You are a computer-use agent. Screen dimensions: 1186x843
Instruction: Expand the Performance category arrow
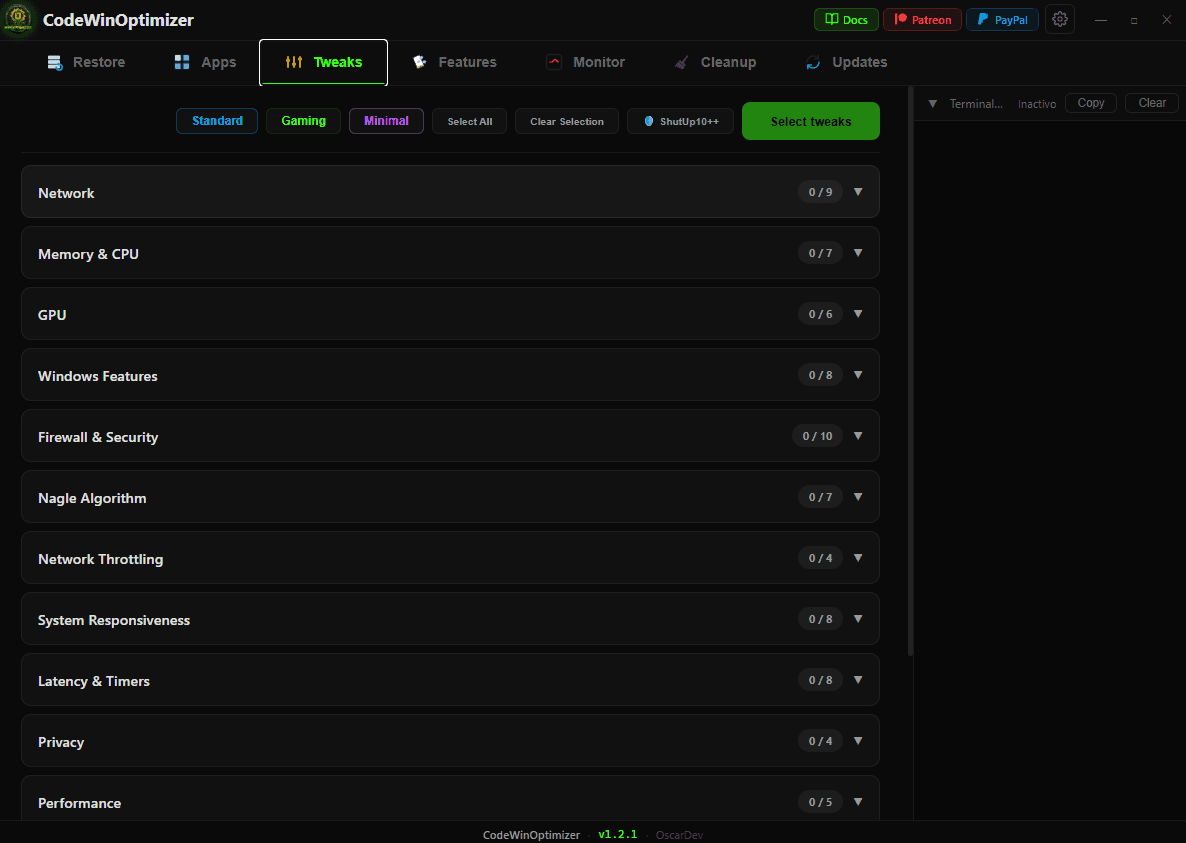858,802
